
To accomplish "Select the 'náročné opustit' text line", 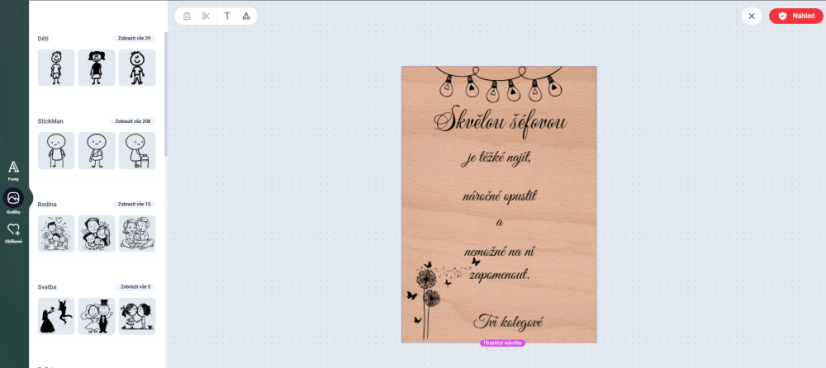I will click(499, 197).
